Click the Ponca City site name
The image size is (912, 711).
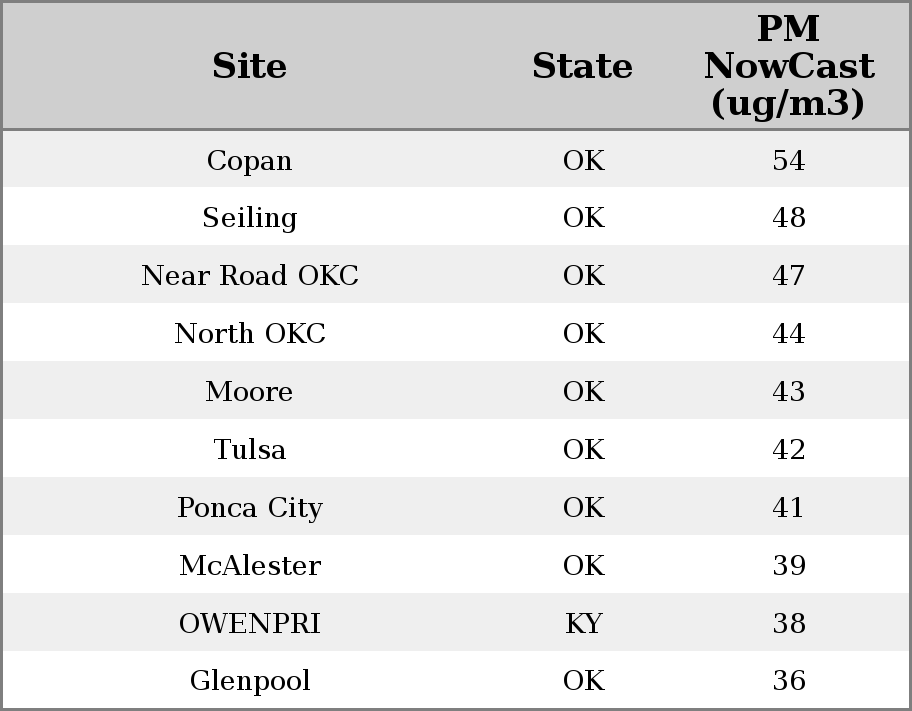click(249, 508)
